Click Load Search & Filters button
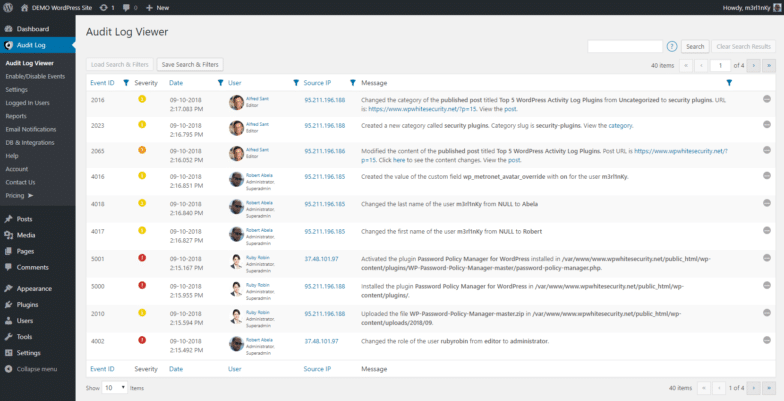 120,64
